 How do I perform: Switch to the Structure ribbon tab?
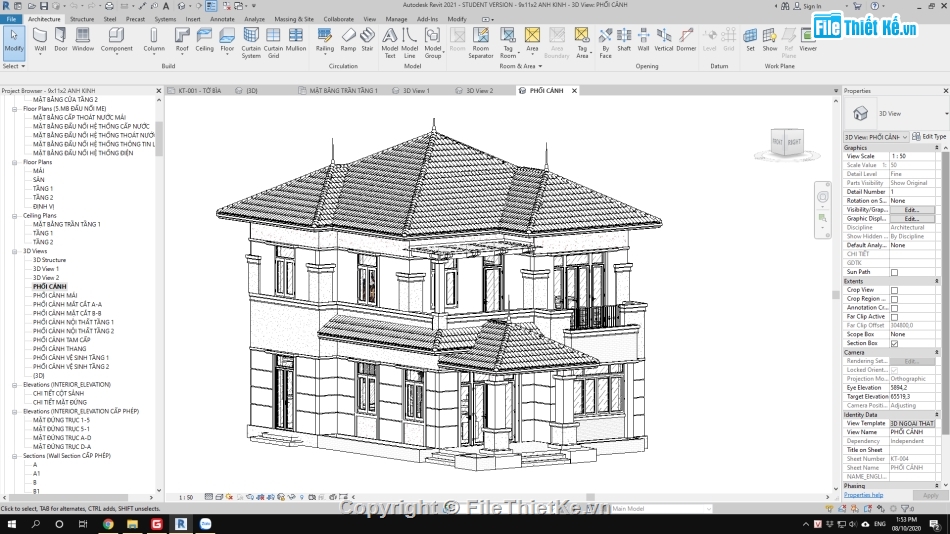tap(81, 19)
